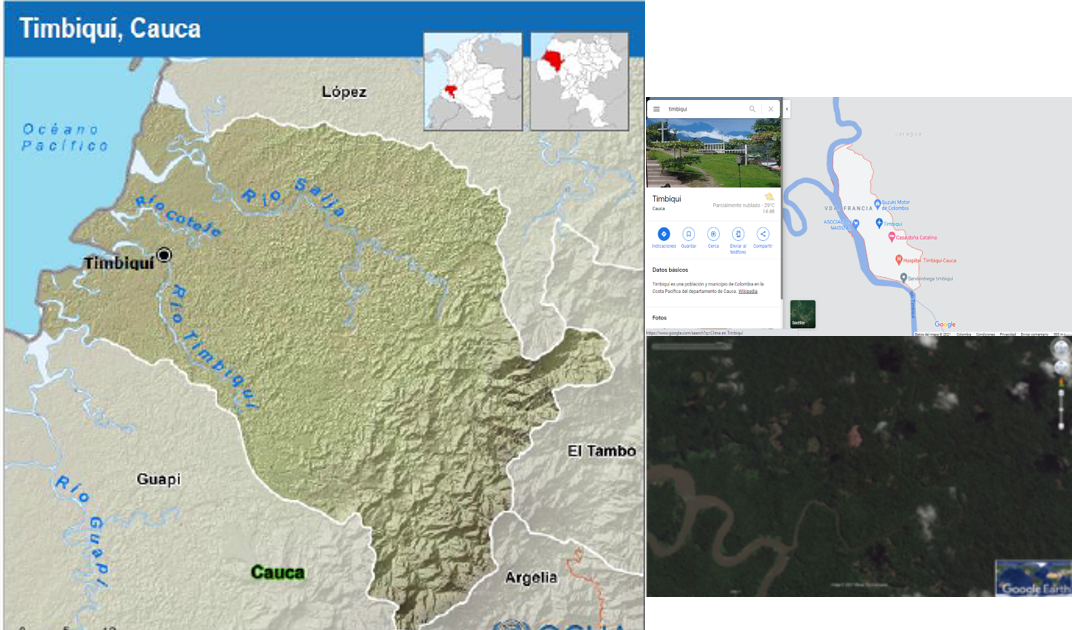Click the search magnifying glass icon
Image resolution: width=1072 pixels, height=630 pixels.
pos(753,108)
